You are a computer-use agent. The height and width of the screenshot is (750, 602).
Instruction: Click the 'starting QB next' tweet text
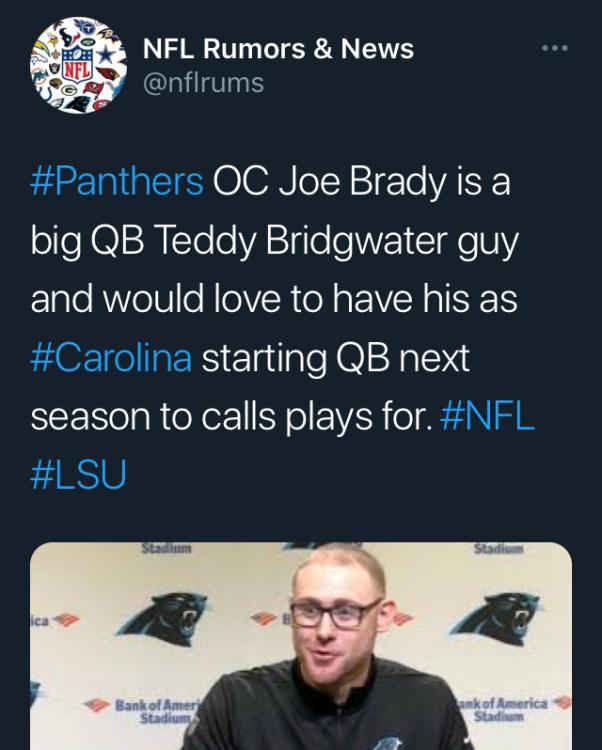pos(336,358)
